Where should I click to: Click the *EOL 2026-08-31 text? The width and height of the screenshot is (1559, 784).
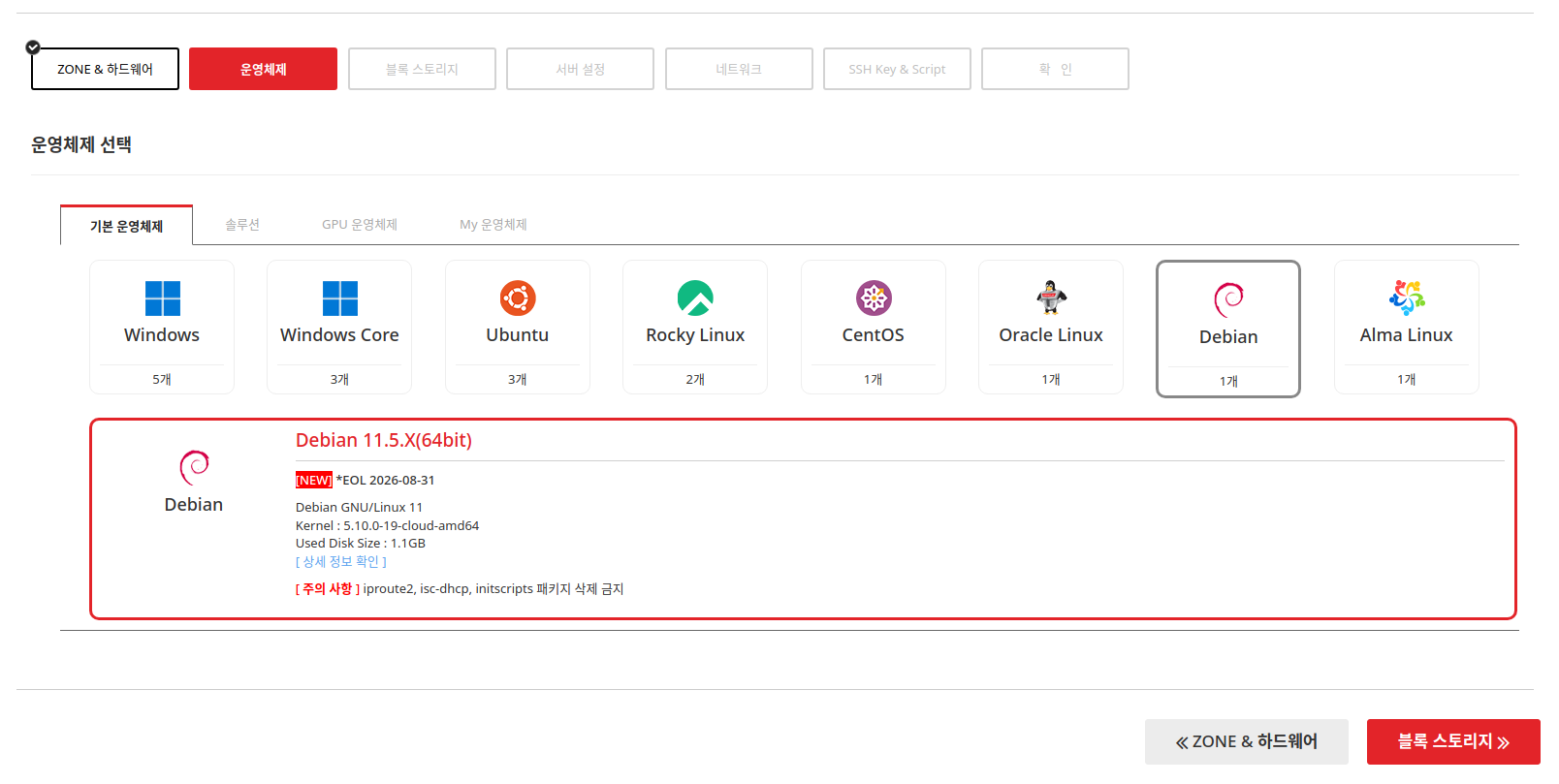pyautogui.click(x=385, y=481)
